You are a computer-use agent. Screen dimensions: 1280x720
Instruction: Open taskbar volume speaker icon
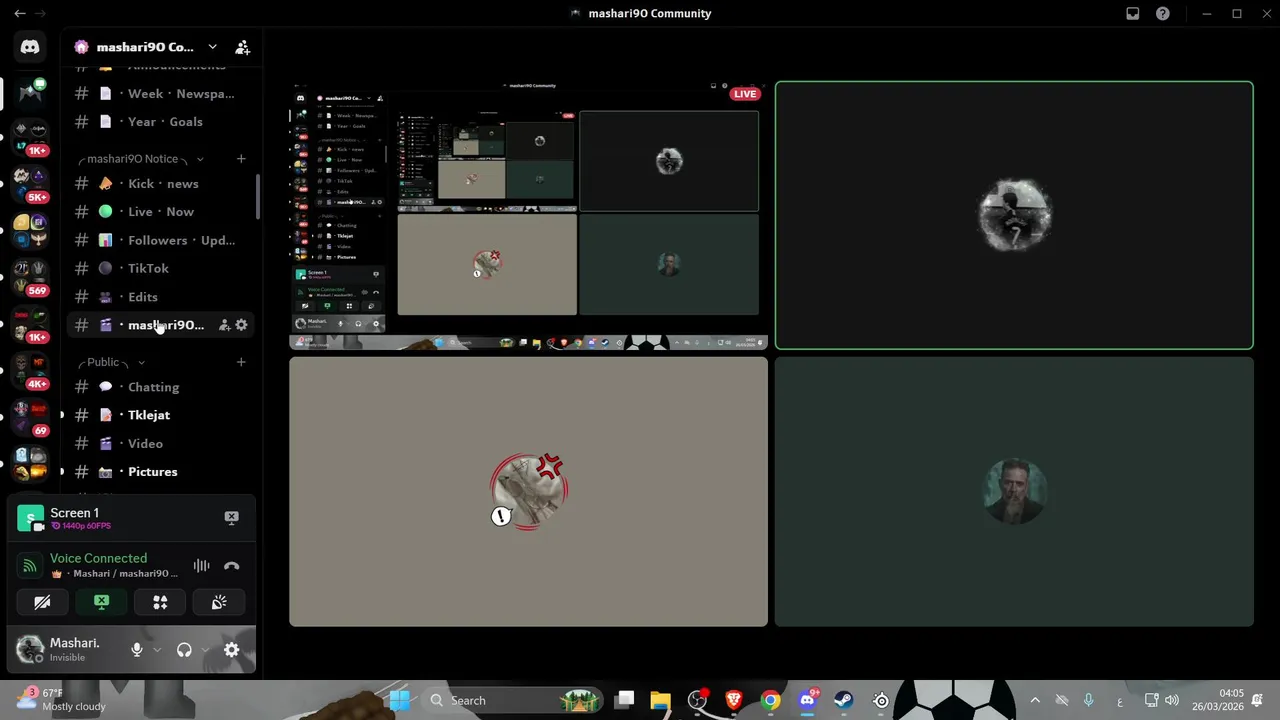pyautogui.click(x=1171, y=700)
